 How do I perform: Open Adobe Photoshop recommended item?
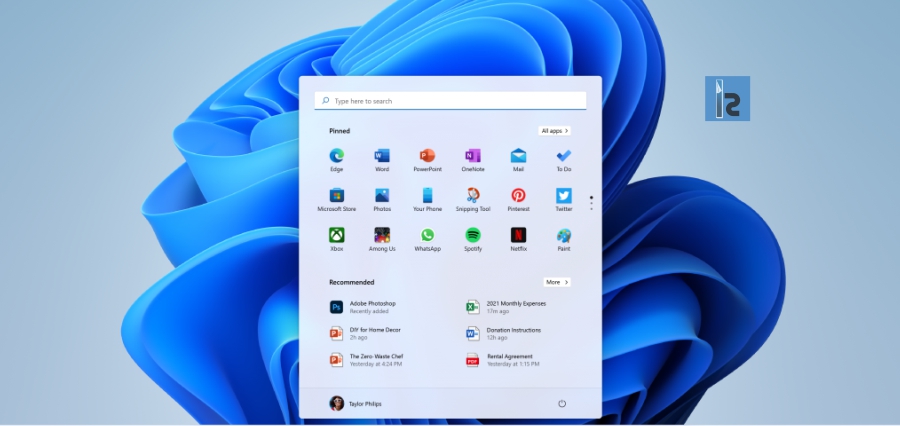point(363,307)
